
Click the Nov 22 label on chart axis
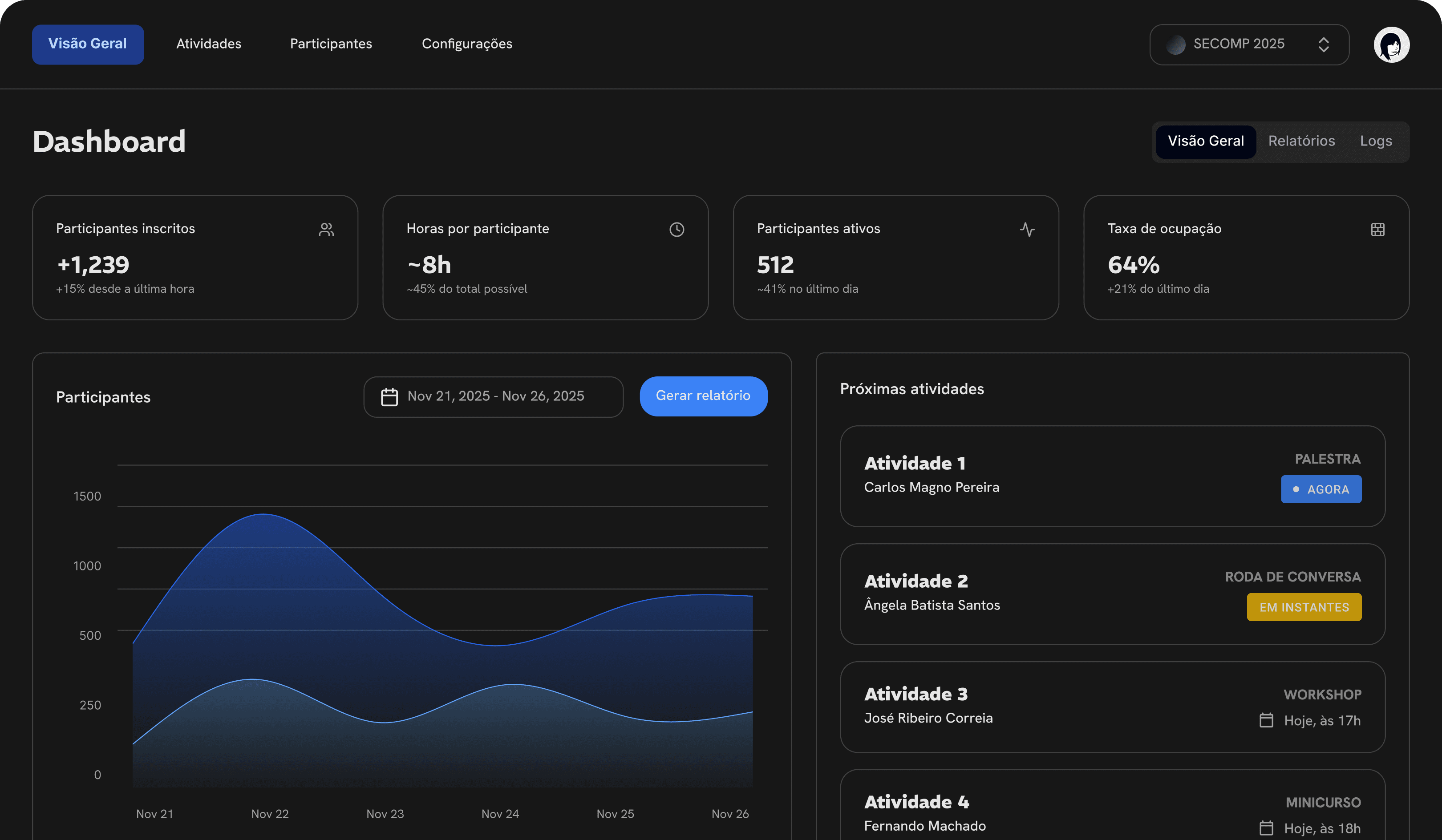click(x=270, y=814)
